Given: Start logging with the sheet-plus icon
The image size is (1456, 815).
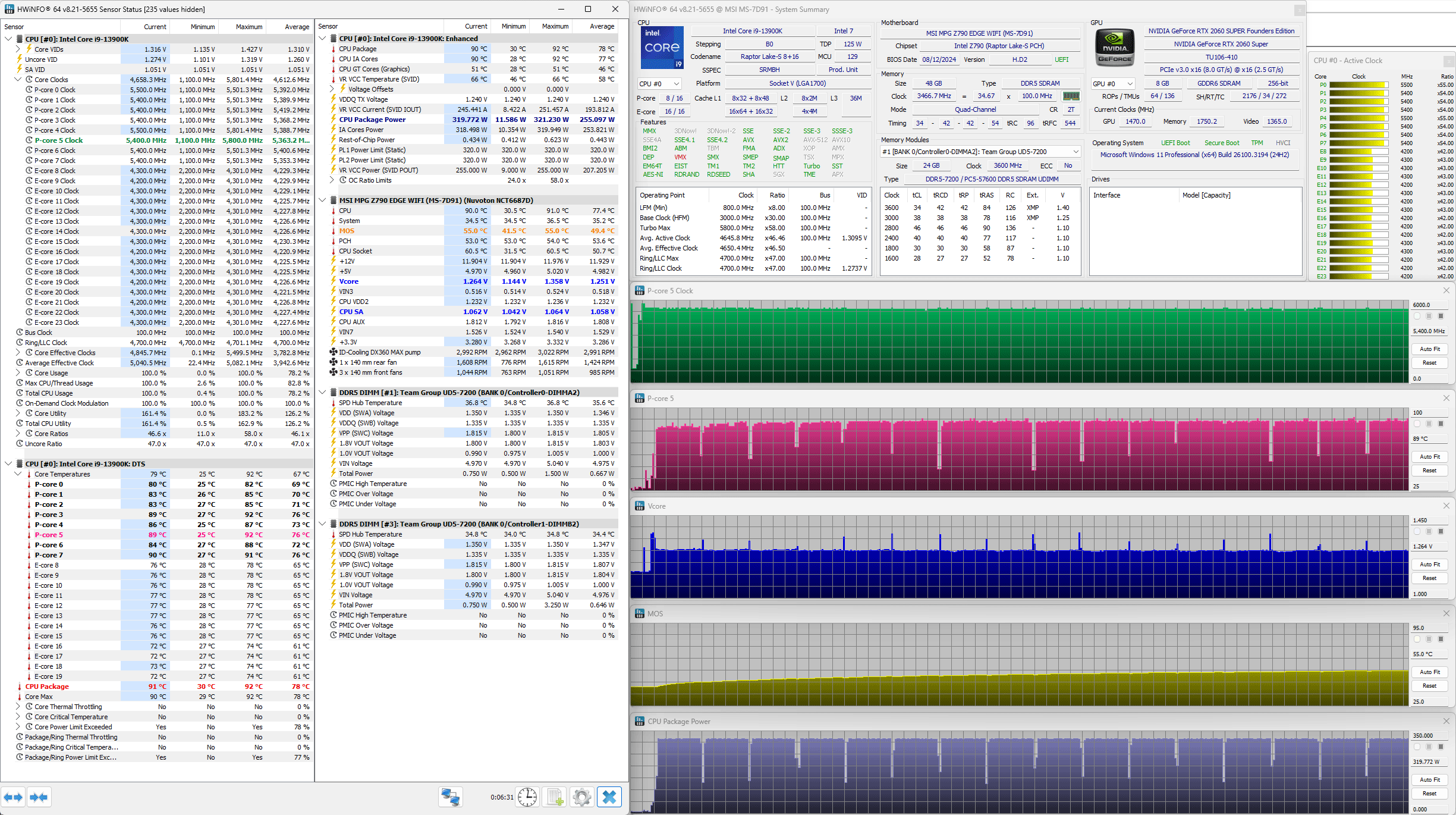Looking at the screenshot, I should (x=555, y=797).
